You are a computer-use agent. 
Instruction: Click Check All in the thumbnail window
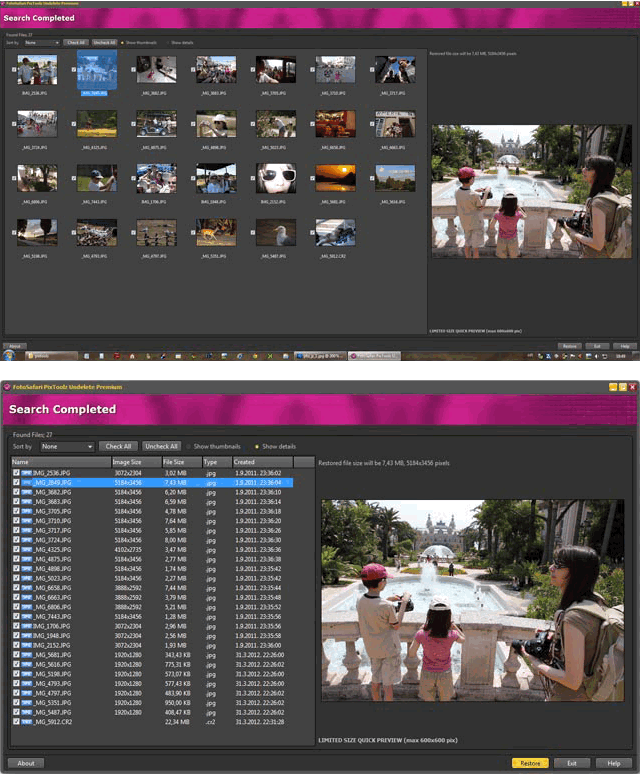click(77, 43)
